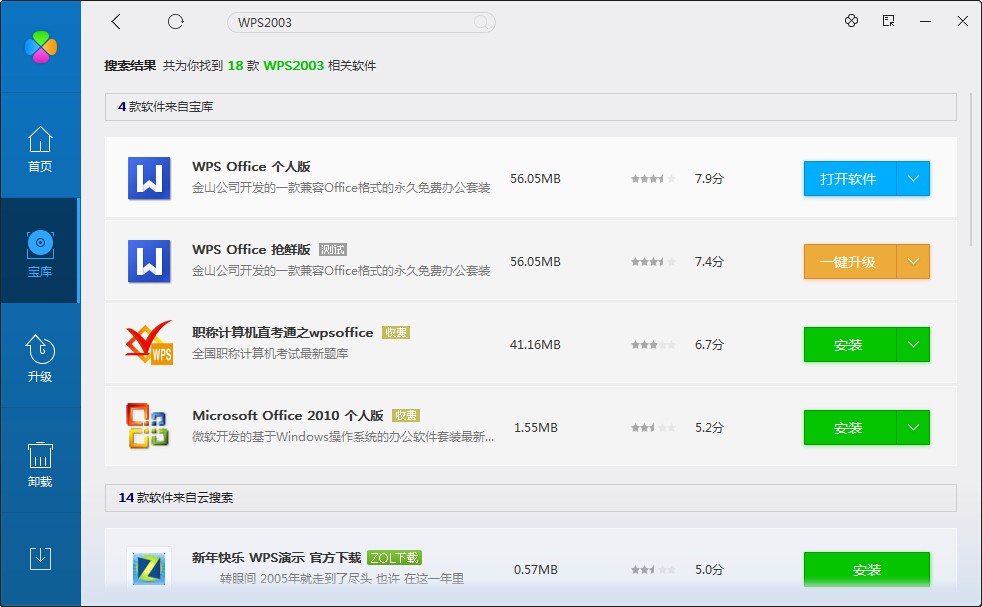
Task: Switch to 升级 upgrade section
Action: point(40,359)
